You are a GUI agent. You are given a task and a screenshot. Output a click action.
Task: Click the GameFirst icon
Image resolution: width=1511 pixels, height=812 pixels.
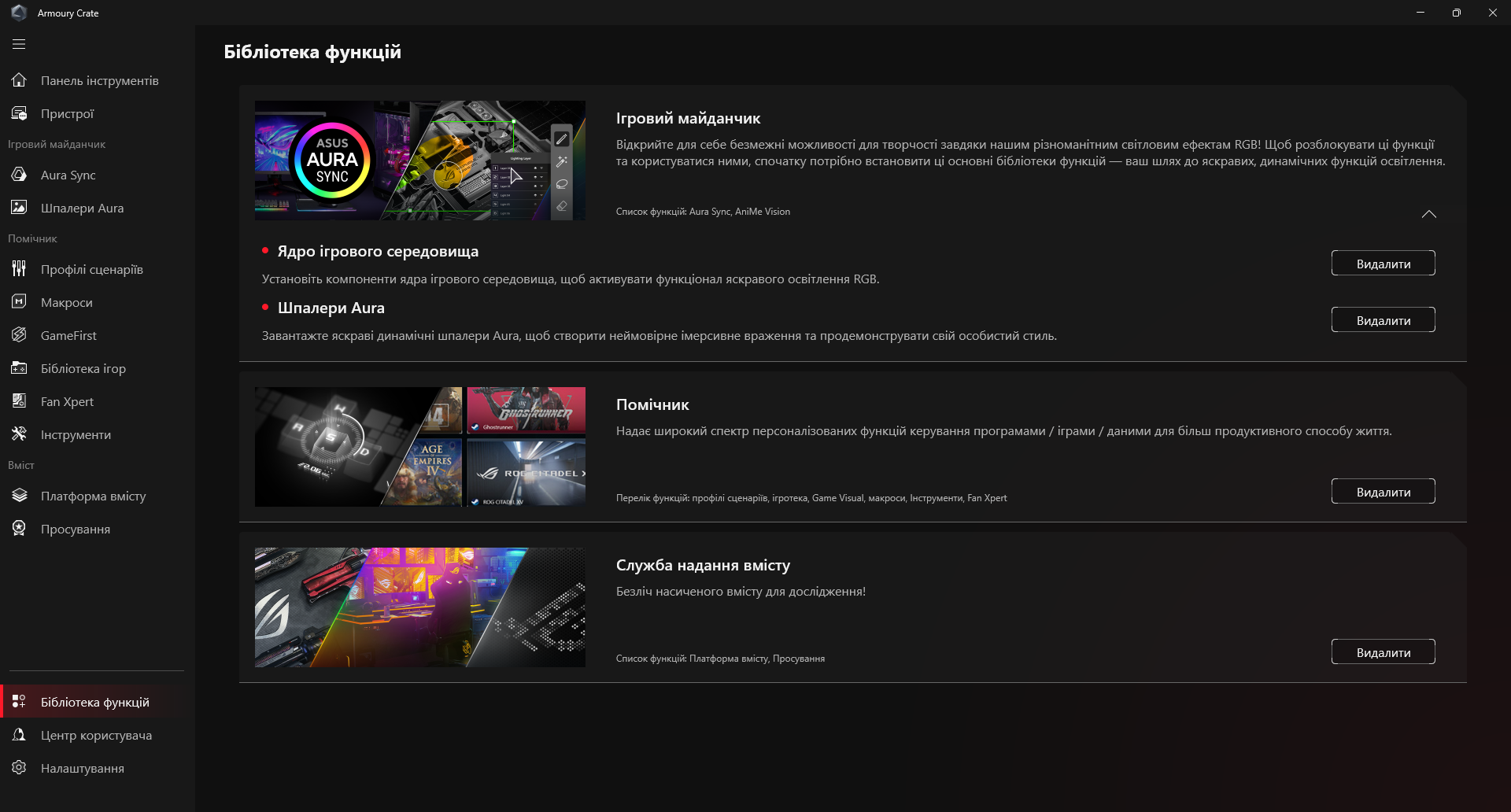(19, 335)
